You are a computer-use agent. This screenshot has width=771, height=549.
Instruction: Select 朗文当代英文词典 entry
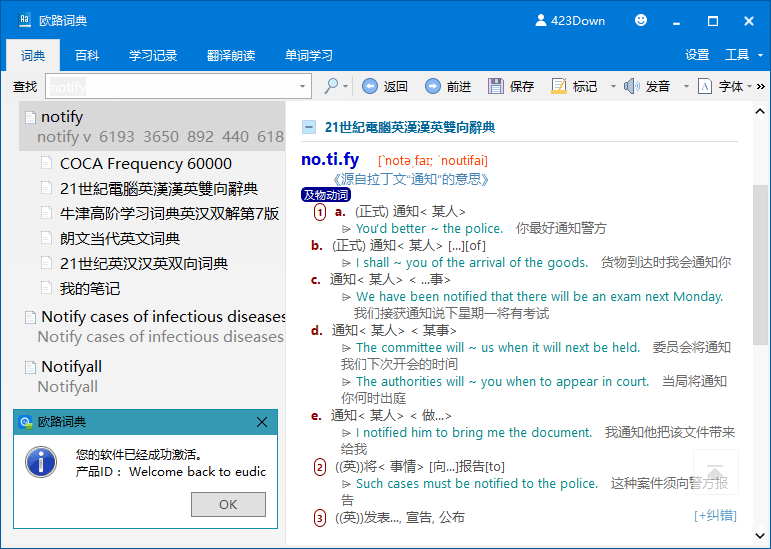pos(120,238)
